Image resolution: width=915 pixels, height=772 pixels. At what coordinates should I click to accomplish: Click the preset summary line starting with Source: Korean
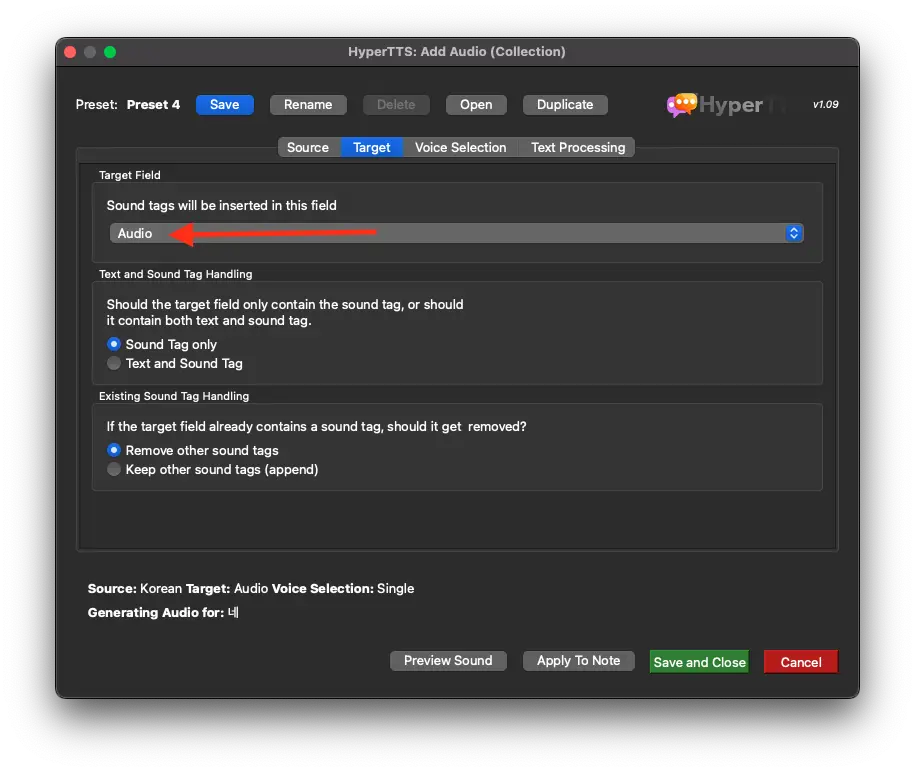pyautogui.click(x=251, y=588)
